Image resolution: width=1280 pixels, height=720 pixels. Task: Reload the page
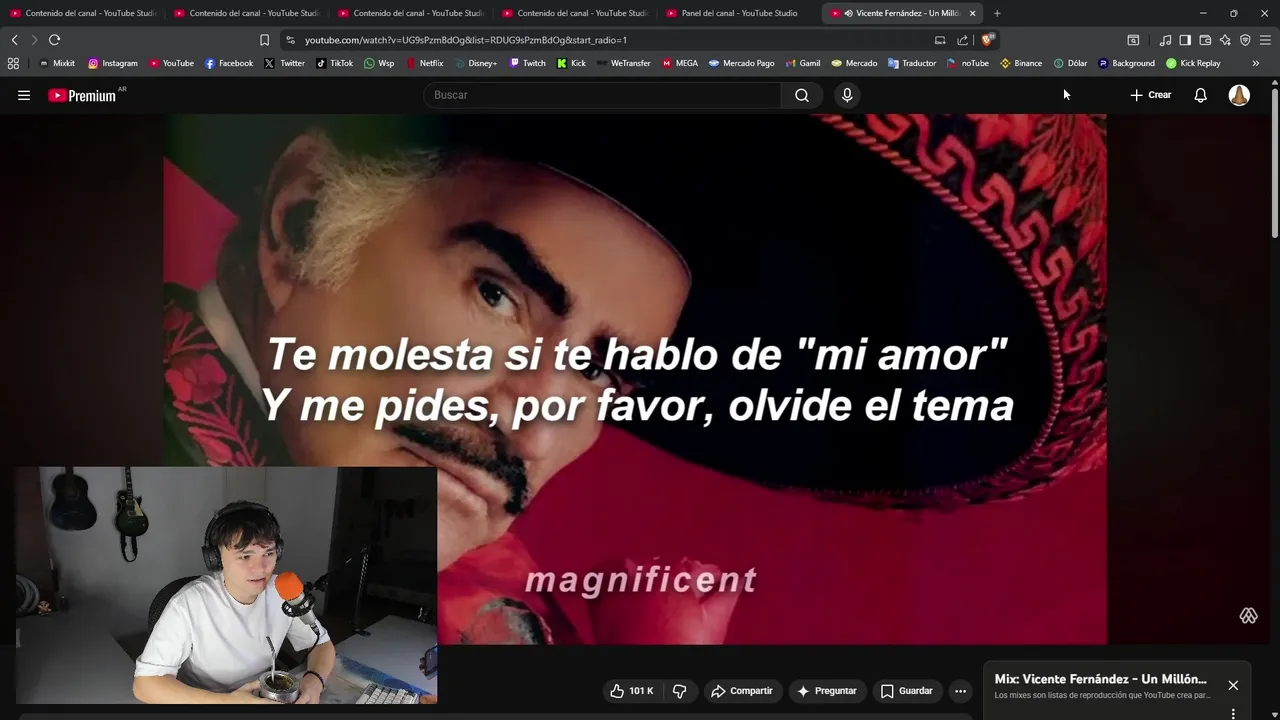54,40
